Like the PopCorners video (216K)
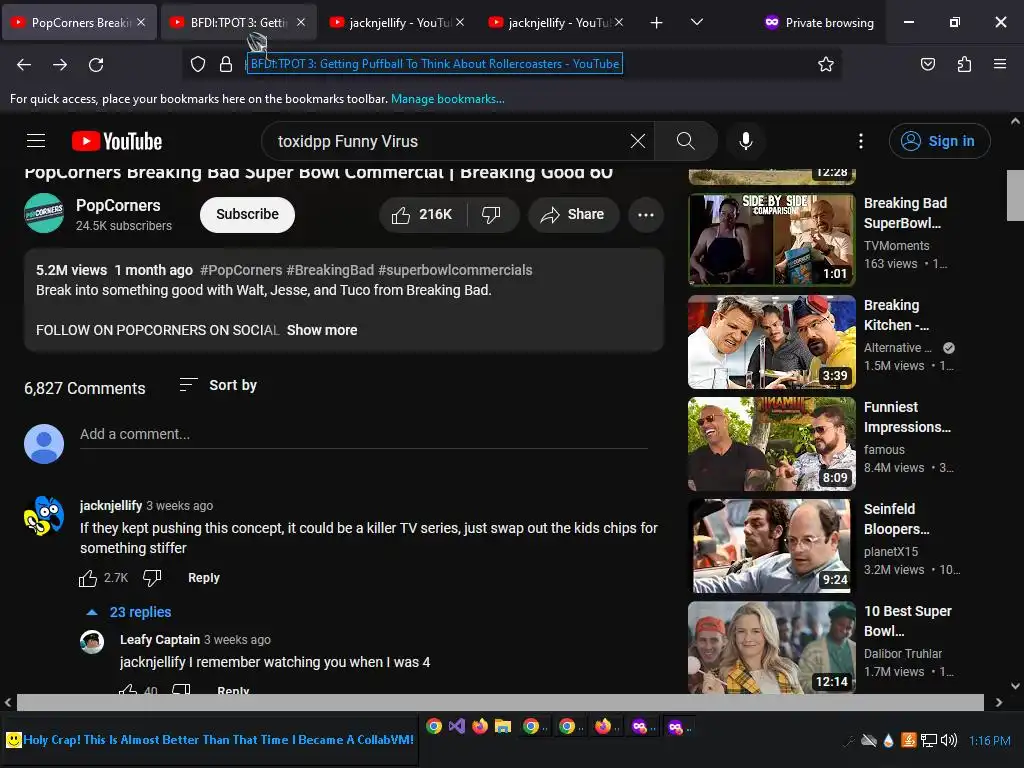This screenshot has width=1024, height=768. tap(423, 215)
